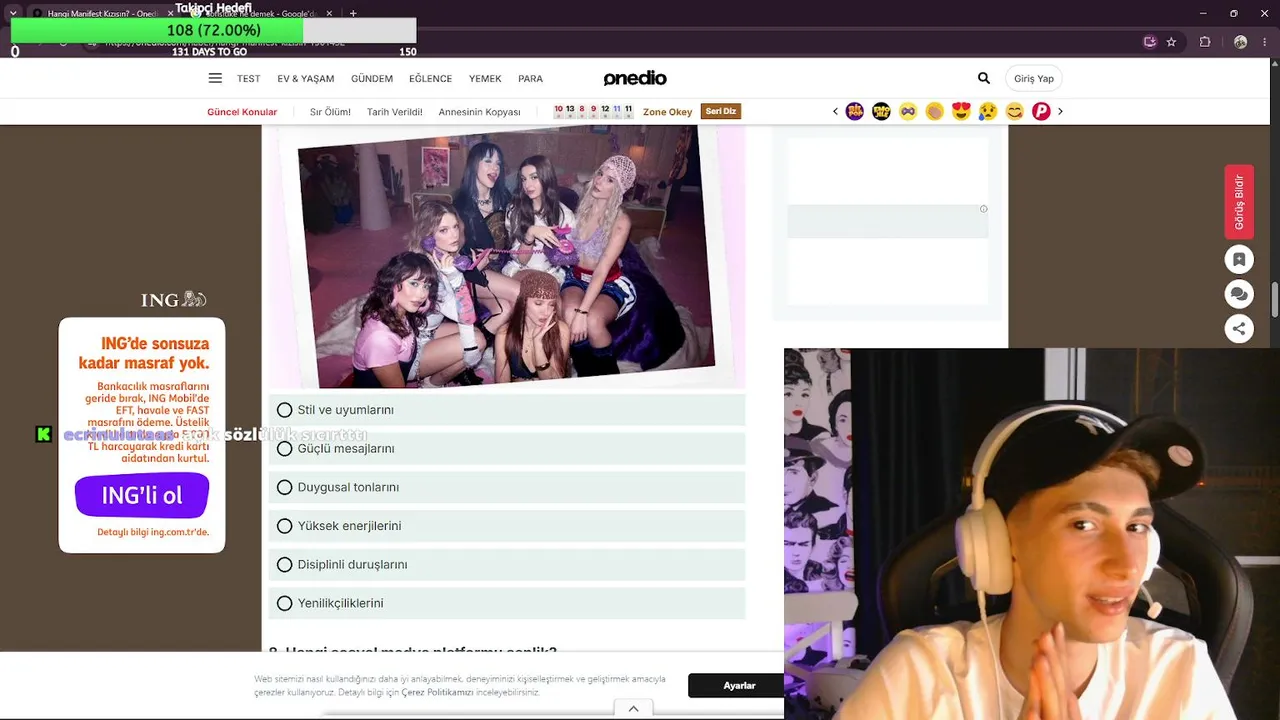
Task: Click the "ING'li ol" purple button
Action: [142, 496]
